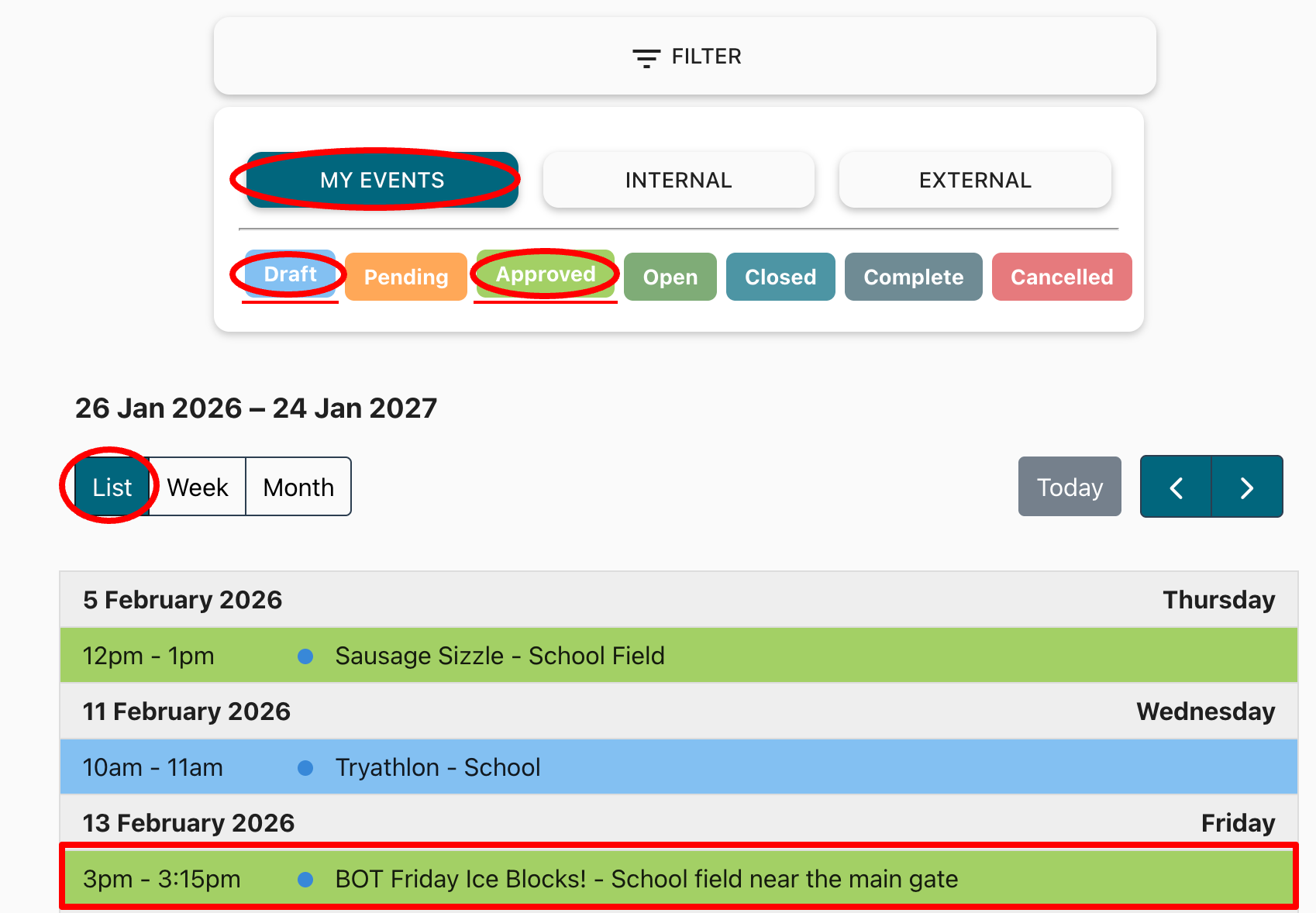Show Complete status events
This screenshot has width=1316, height=913.
913,277
